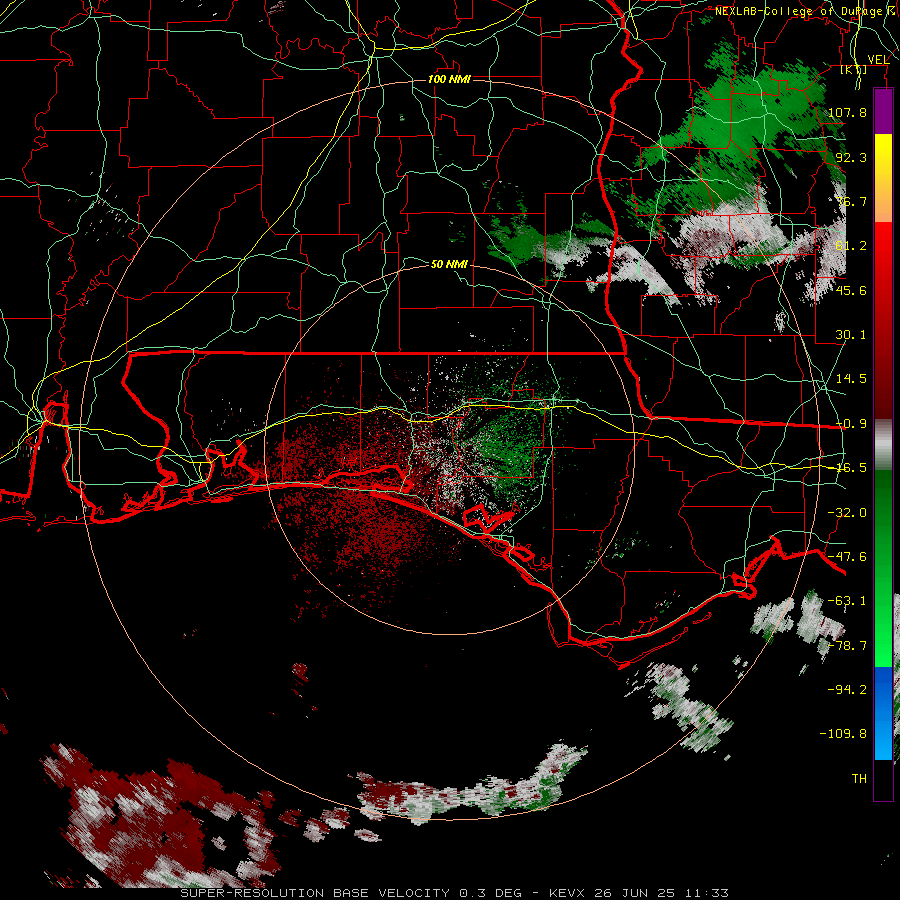This screenshot has height=900, width=900.
Task: Click the purple segment of the velocity color bar
Action: click(883, 112)
